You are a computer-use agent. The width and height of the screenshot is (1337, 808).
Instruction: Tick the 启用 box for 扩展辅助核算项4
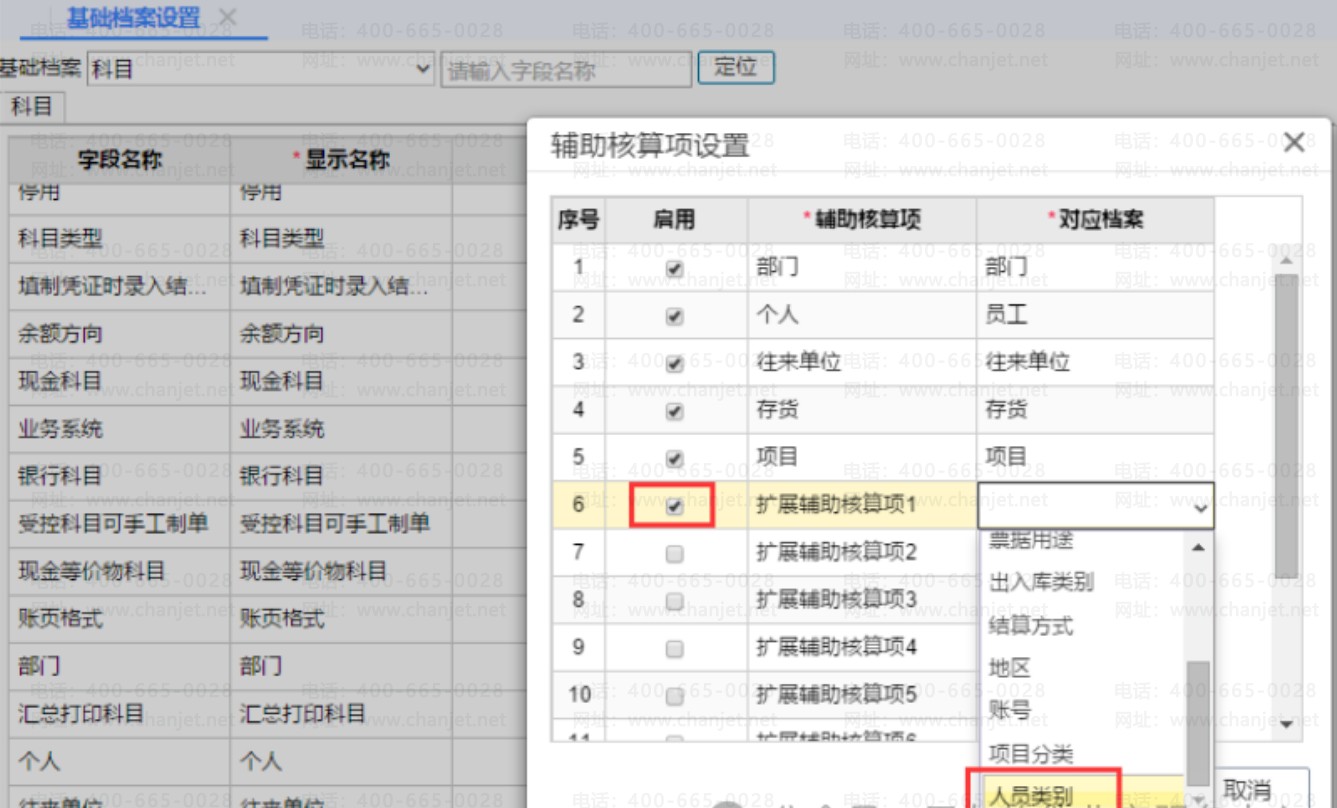675,649
